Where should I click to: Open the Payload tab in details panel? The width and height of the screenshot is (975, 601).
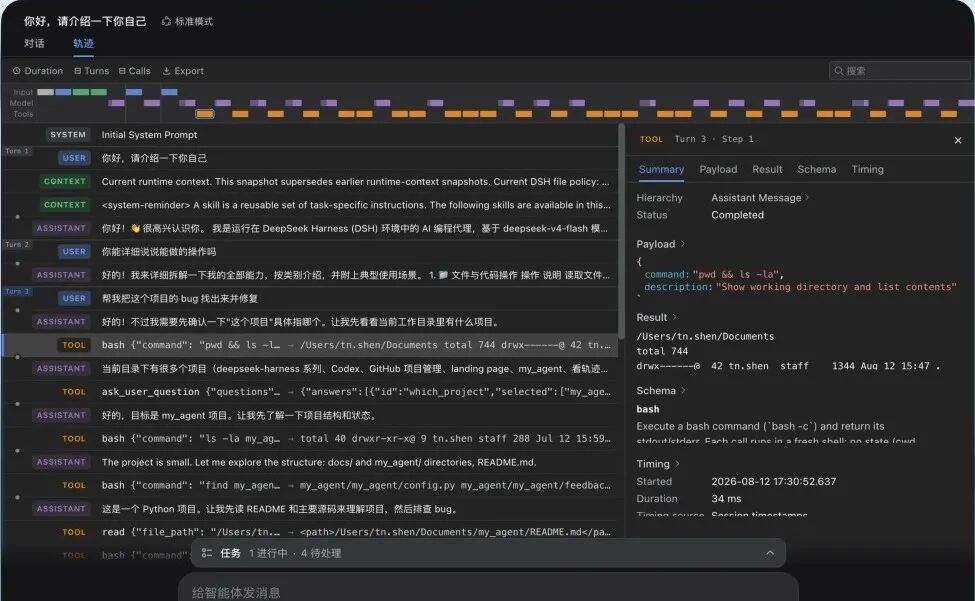click(718, 169)
